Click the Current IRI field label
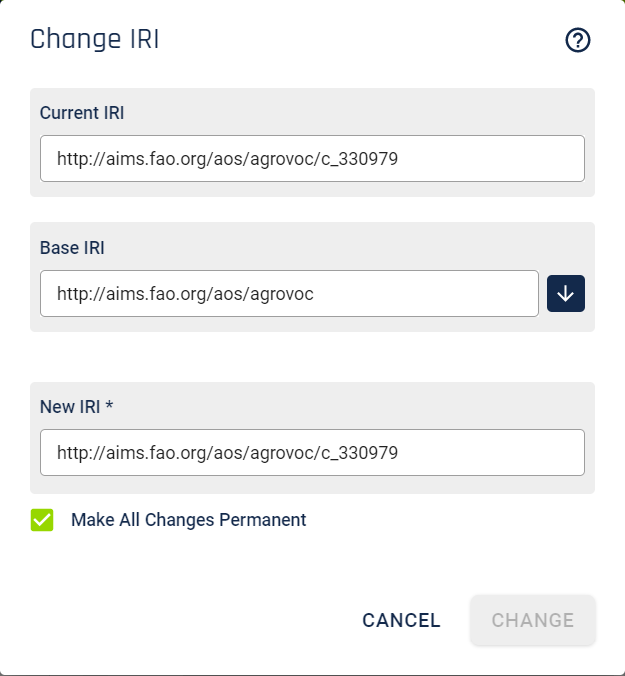Viewport: 625px width, 676px height. click(82, 113)
